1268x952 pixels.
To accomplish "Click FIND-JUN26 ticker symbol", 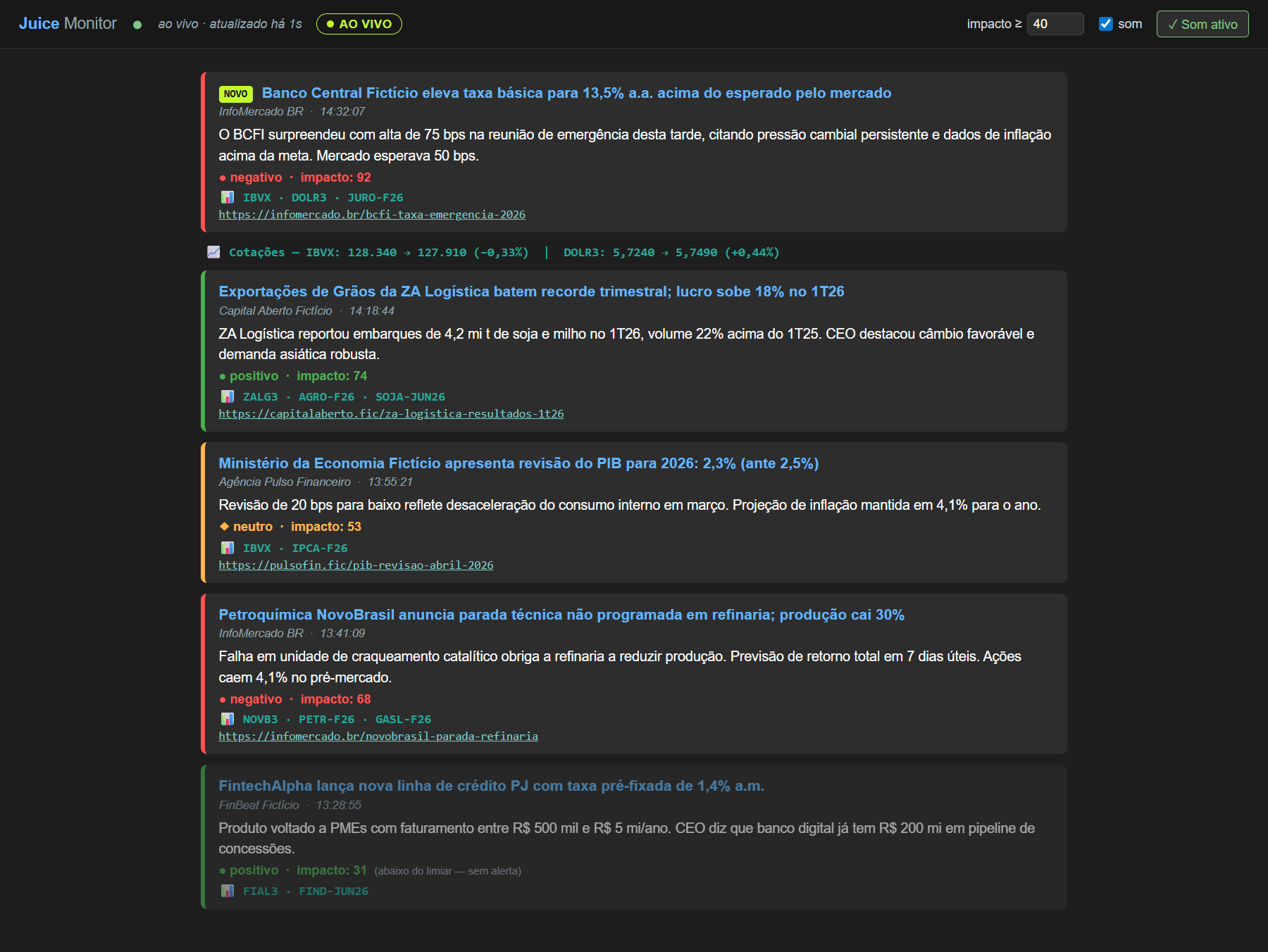I will pos(333,891).
